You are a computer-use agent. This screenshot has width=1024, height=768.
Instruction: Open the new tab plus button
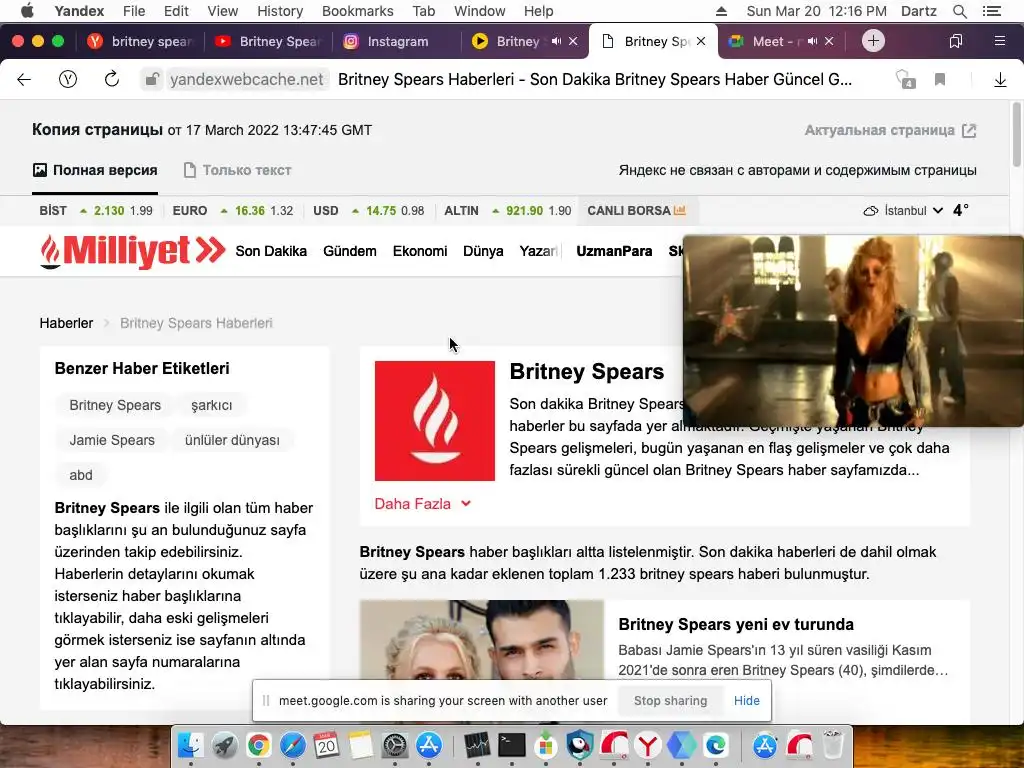(x=873, y=41)
